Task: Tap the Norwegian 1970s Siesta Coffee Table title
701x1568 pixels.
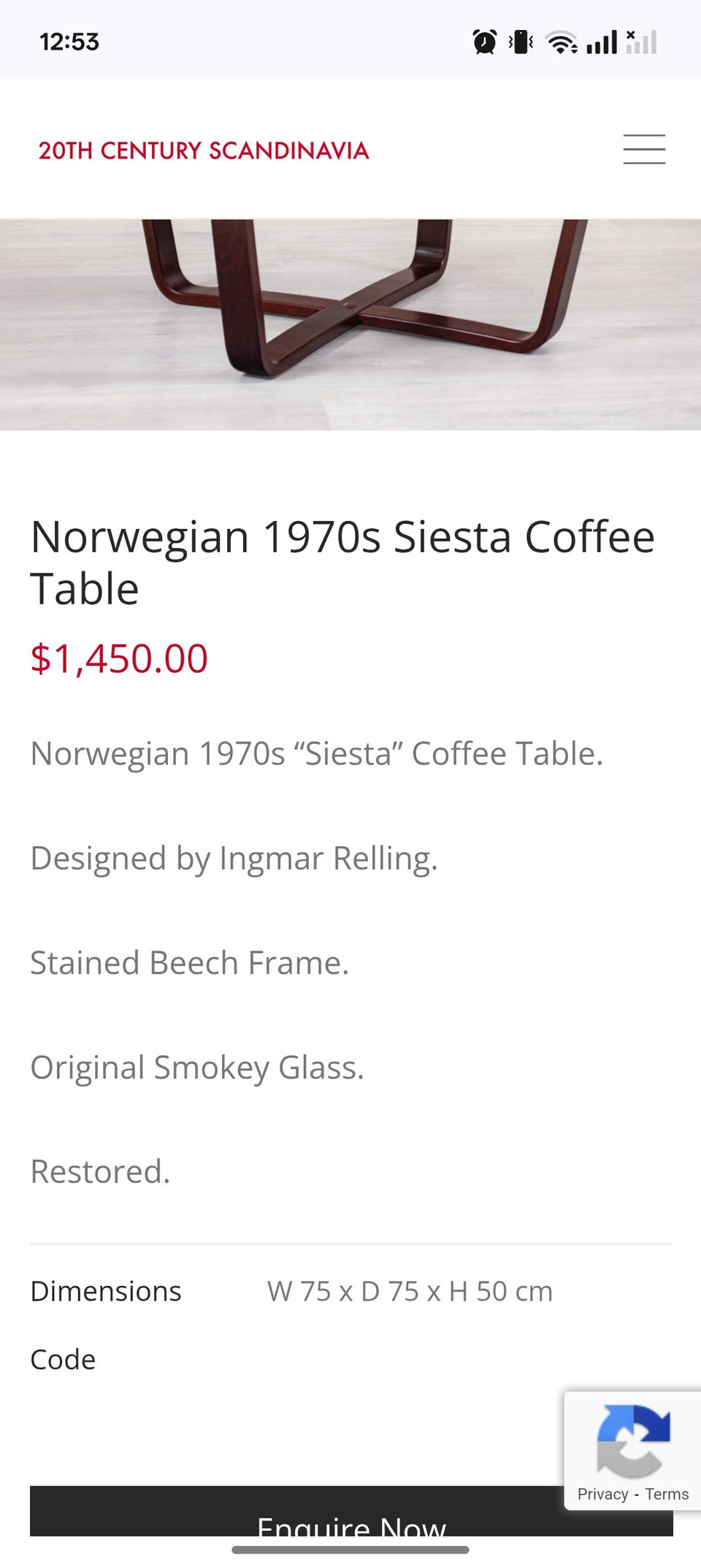Action: click(x=342, y=563)
